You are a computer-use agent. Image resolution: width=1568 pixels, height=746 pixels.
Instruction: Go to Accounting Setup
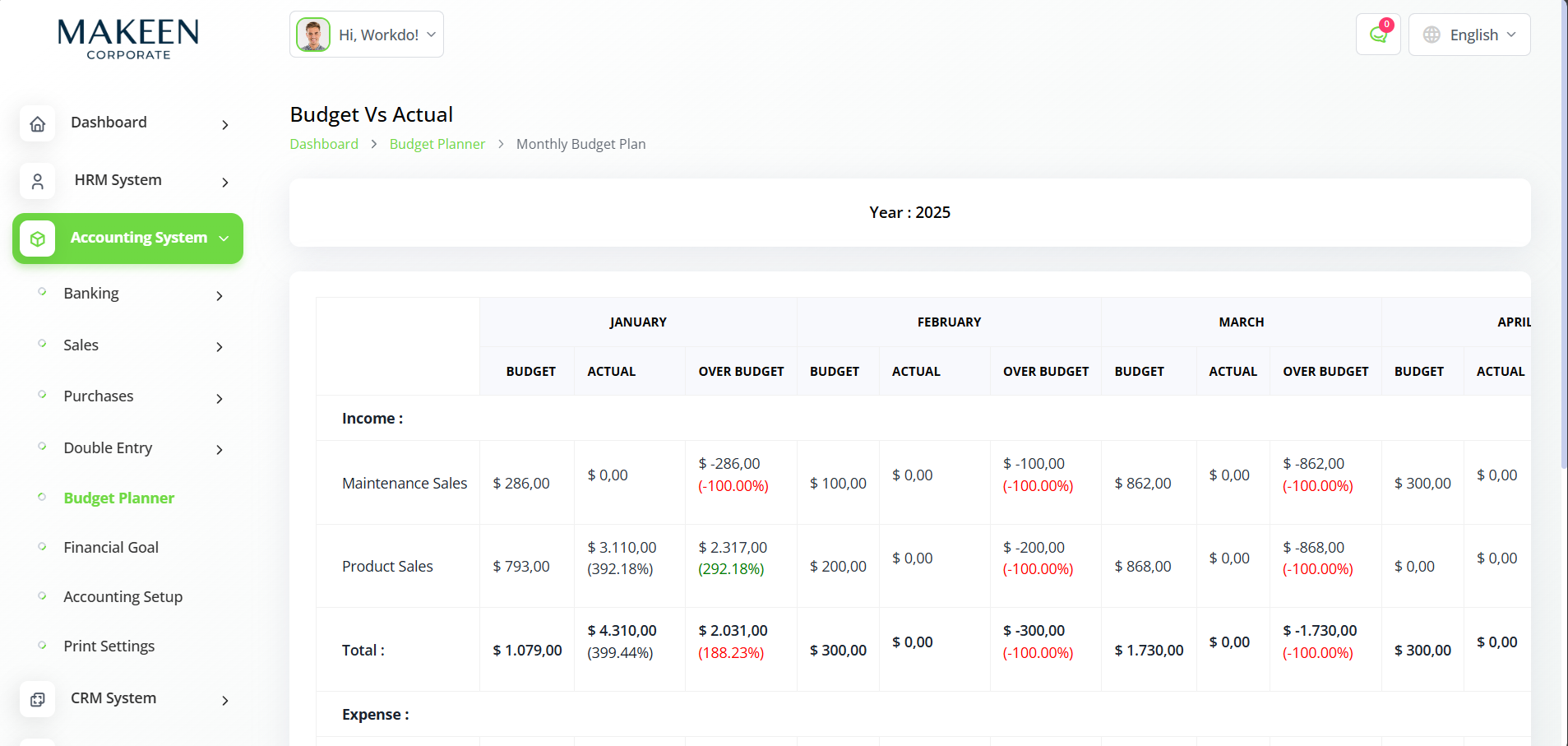pos(123,596)
